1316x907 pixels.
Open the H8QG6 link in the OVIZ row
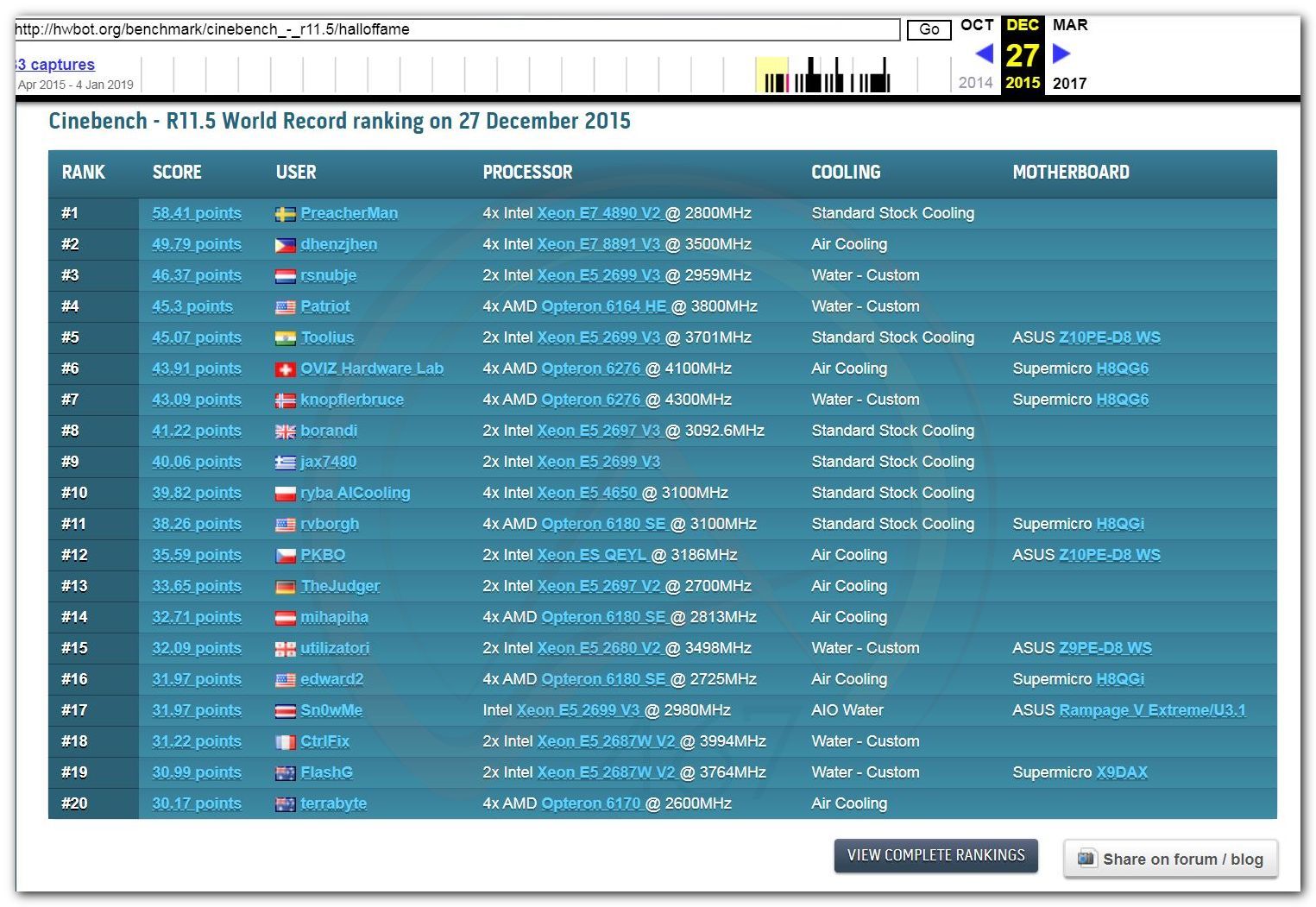coord(1123,369)
